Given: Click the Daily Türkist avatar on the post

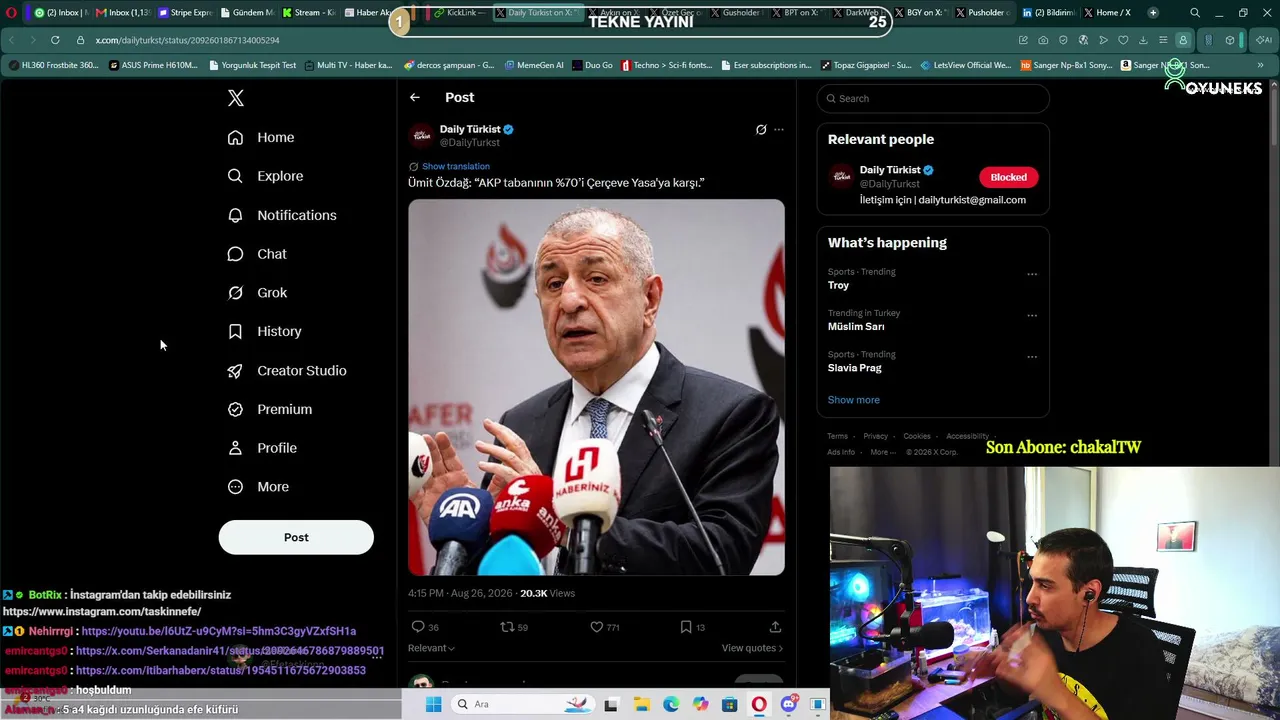Looking at the screenshot, I should pos(421,135).
